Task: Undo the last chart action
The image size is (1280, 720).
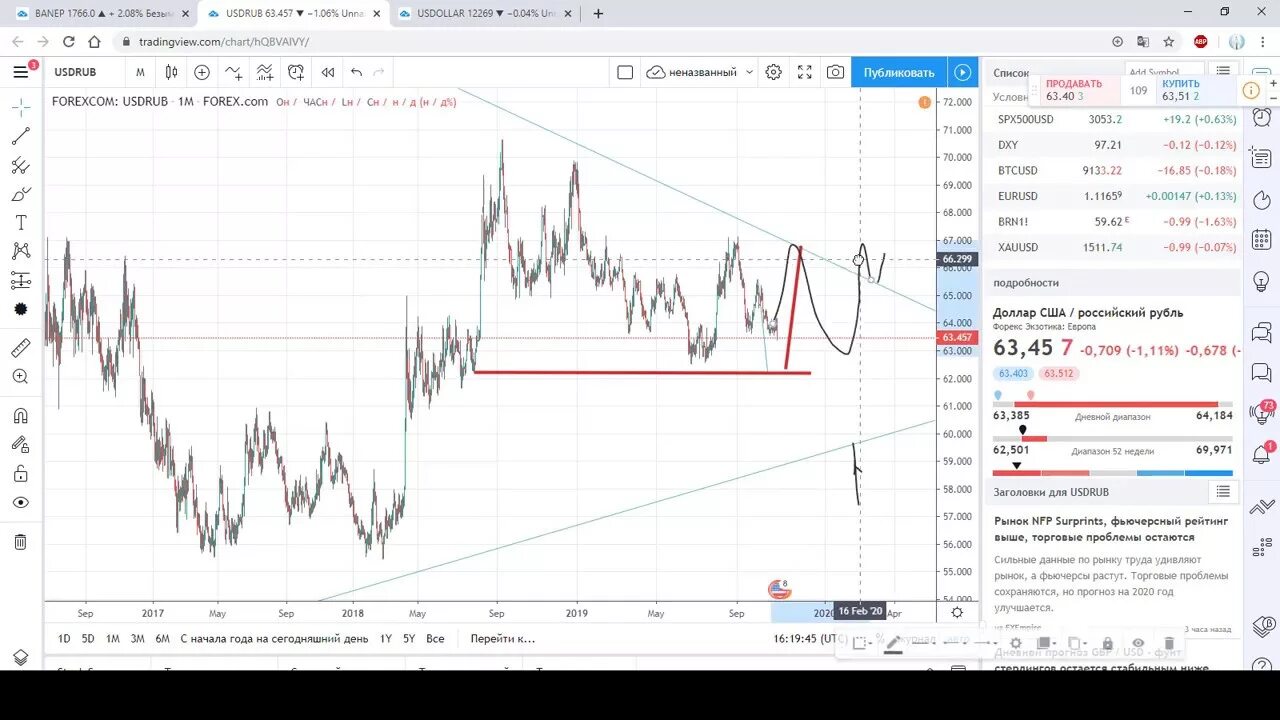Action: click(x=356, y=72)
